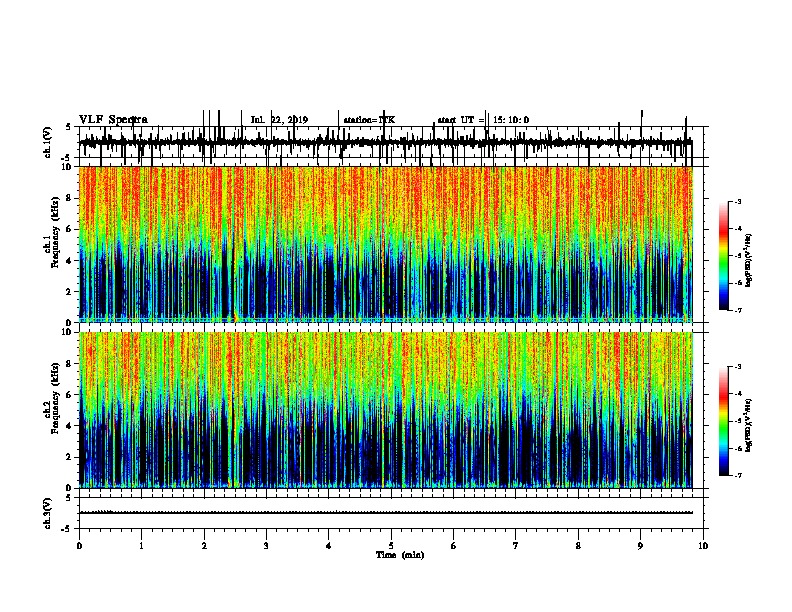Click the date "Jul. 22, 2019" in the header
Screen dimensions: 792x612
pos(279,120)
